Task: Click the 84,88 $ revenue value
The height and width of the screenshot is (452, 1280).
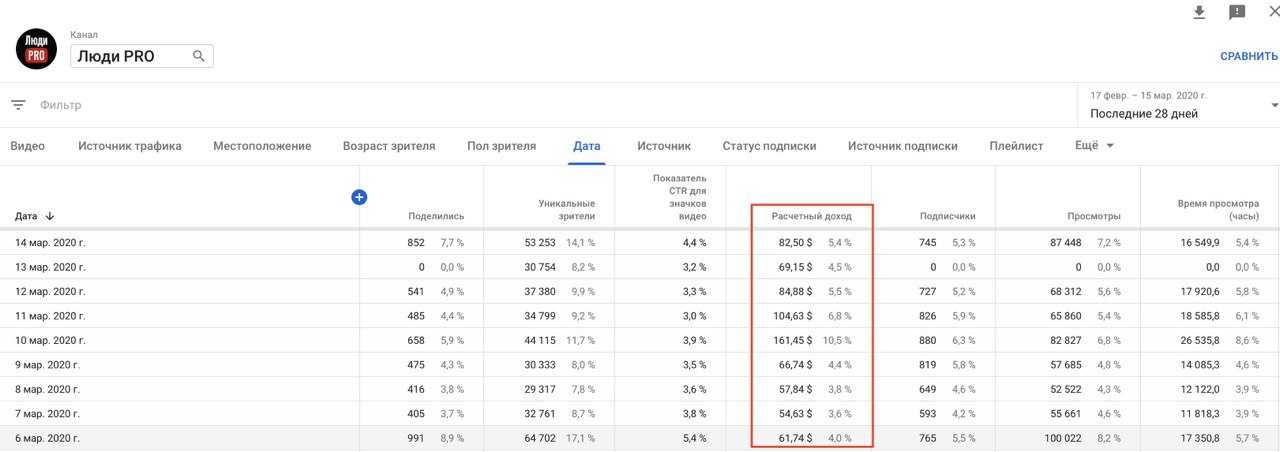Action: (x=796, y=292)
